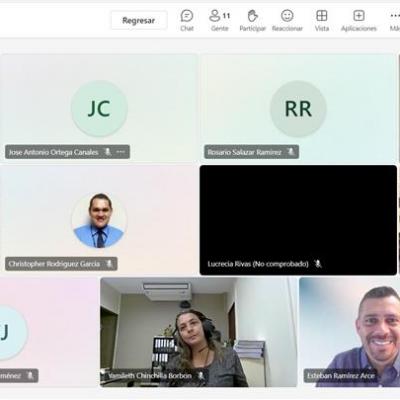Click the Yamileth Chinchilla Borbon name label
Viewport: 400px width, 400px height.
pyautogui.click(x=150, y=376)
